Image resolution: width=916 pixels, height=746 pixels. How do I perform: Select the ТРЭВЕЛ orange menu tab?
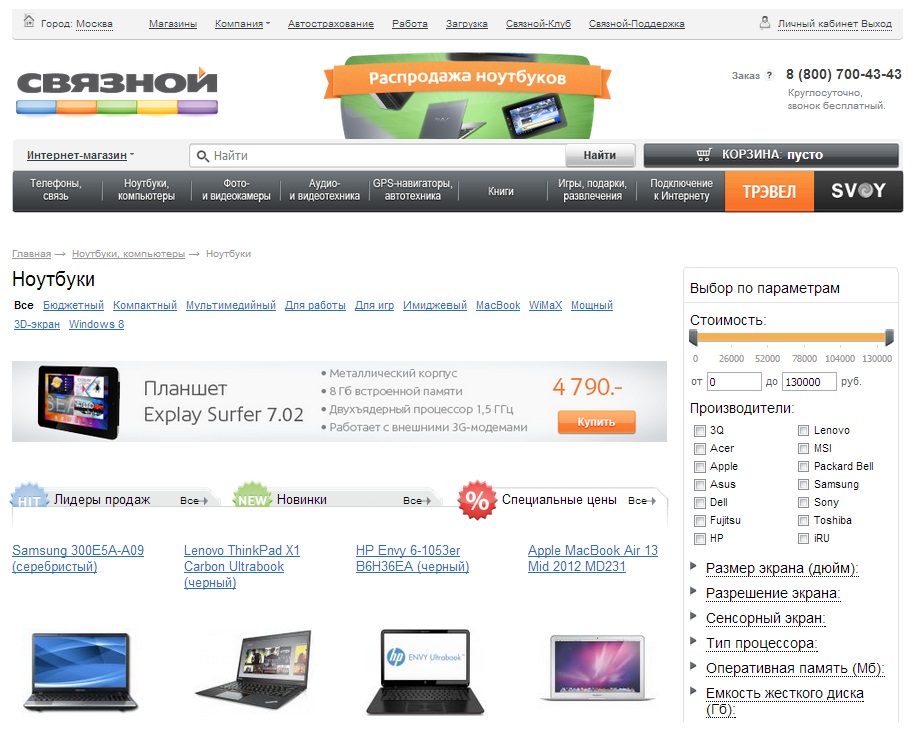click(x=769, y=191)
